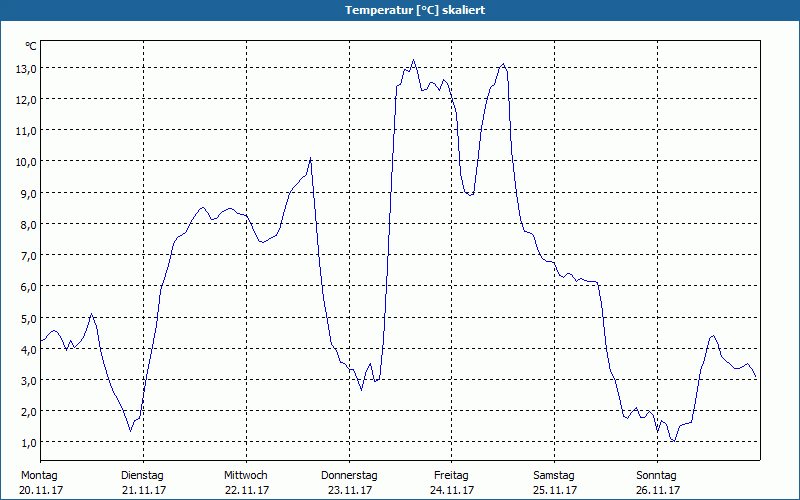The width and height of the screenshot is (800, 500).
Task: Select the 9,0 y-axis value
Action: [x=29, y=194]
